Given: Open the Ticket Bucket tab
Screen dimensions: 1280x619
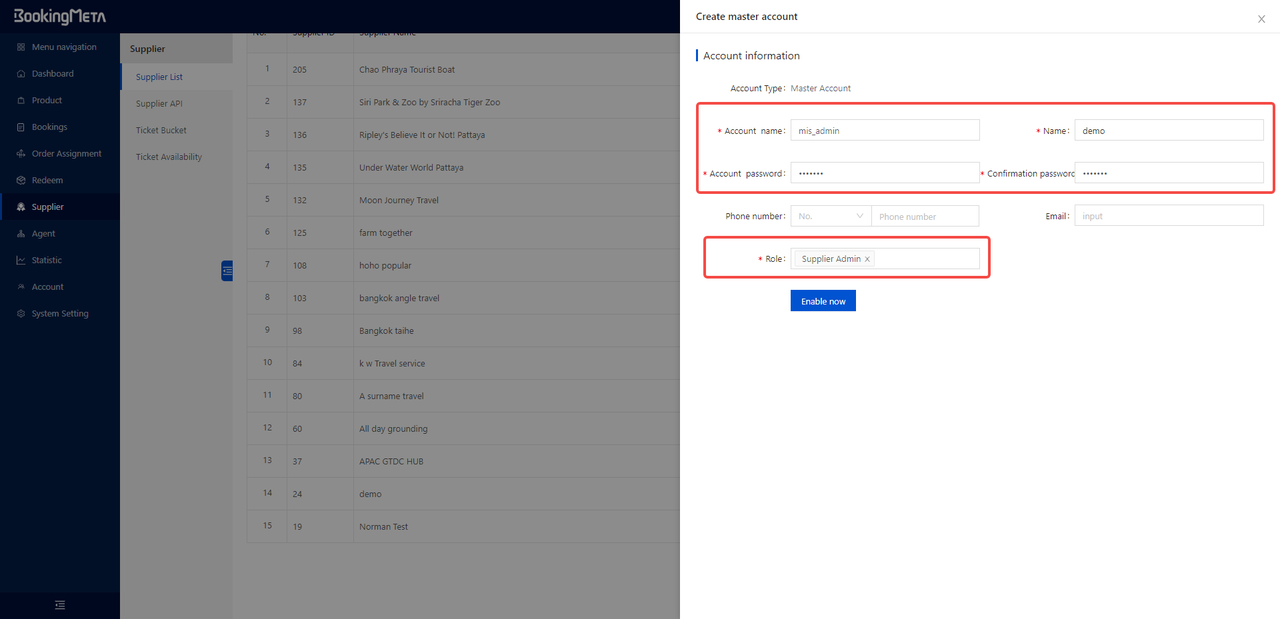Looking at the screenshot, I should pyautogui.click(x=161, y=130).
